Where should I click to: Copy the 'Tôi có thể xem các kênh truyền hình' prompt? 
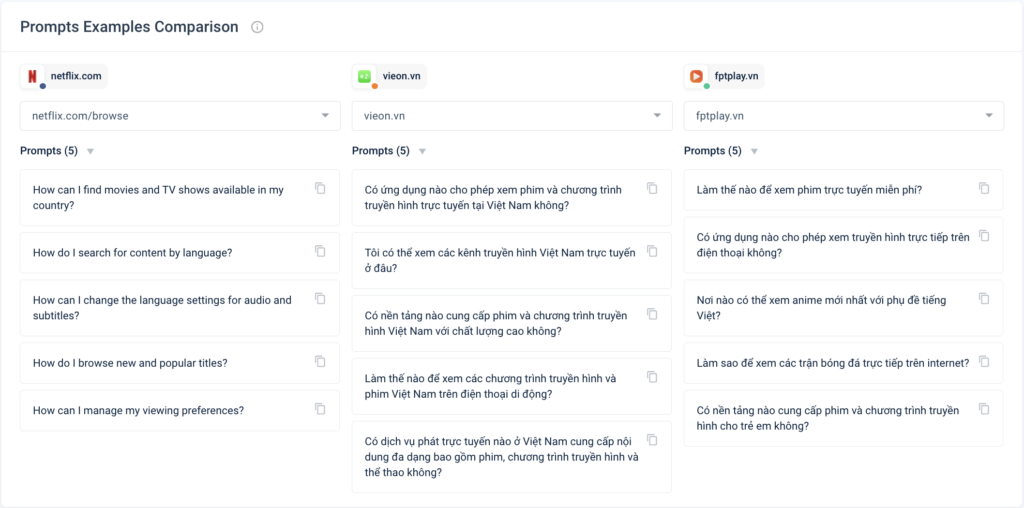coord(652,251)
